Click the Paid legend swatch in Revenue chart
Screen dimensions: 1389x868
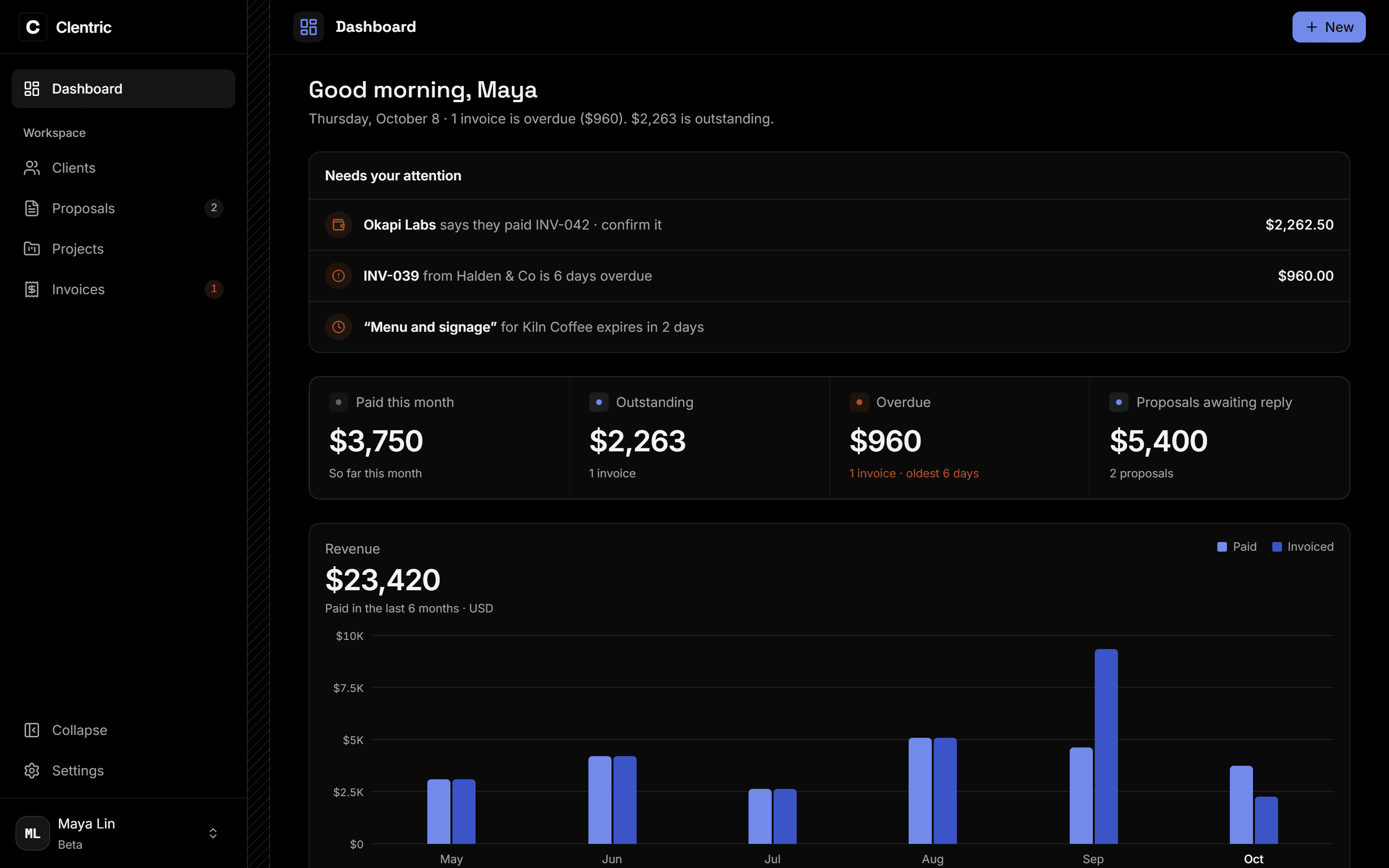click(1222, 546)
